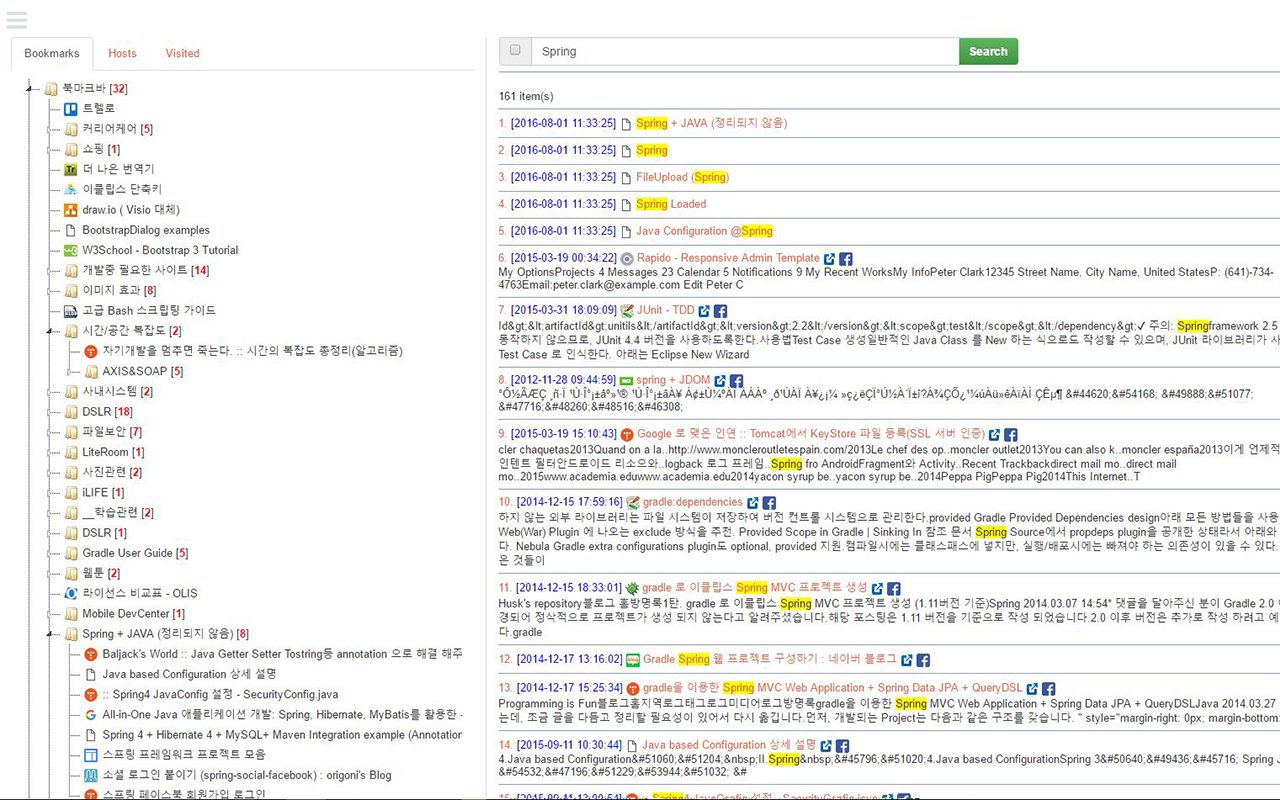Expand the 개발중 필요한 사이트 folder
1280x800 pixels.
pos(51,270)
